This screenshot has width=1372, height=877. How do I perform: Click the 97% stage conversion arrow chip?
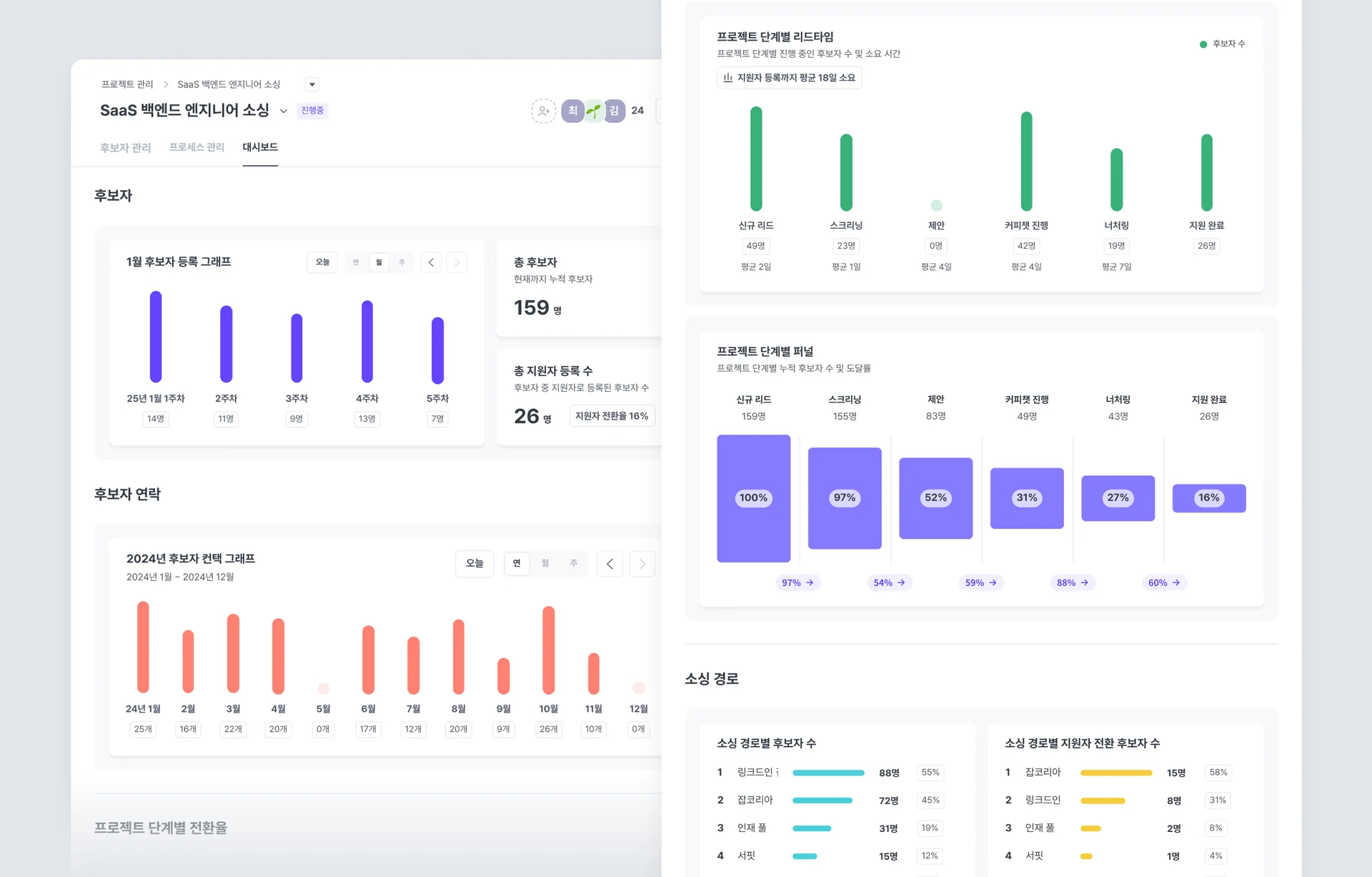pyautogui.click(x=797, y=583)
